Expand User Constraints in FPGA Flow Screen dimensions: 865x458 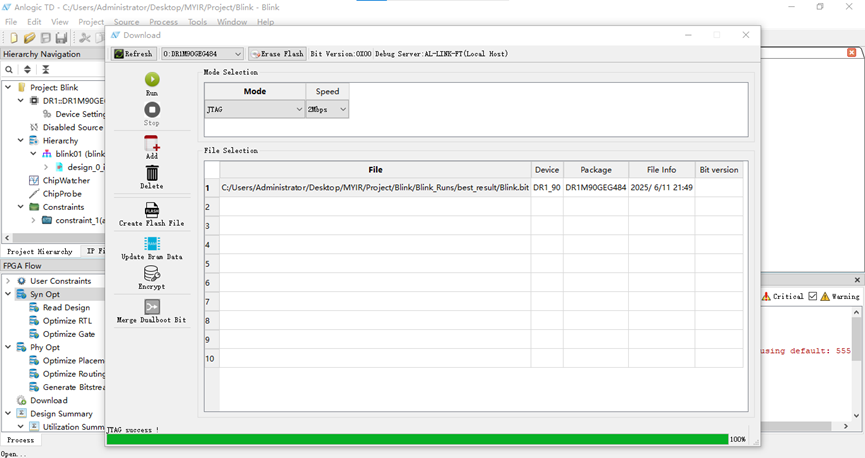(x=8, y=281)
